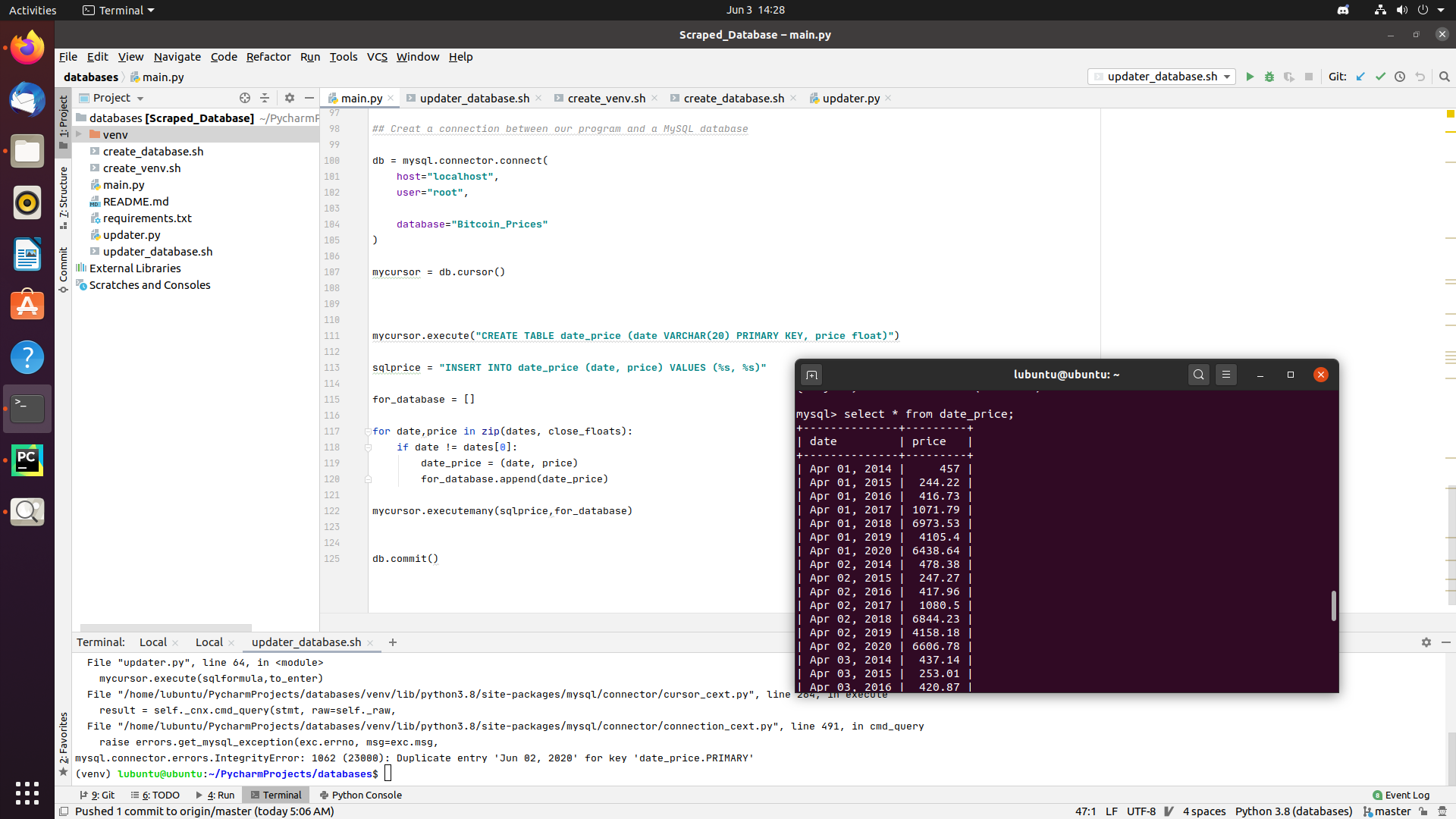
Task: Click Git commit checkmark icon
Action: [1380, 77]
